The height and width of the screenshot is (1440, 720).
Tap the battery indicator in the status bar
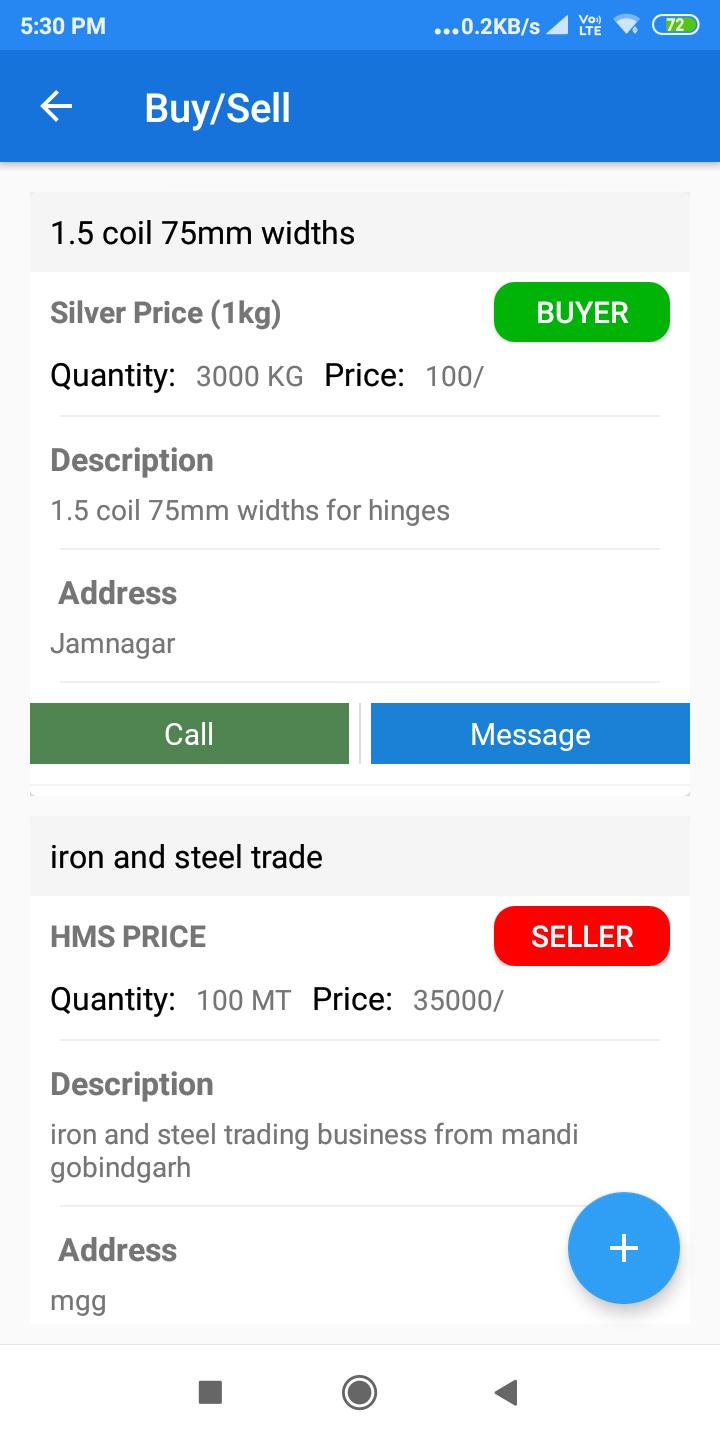(x=675, y=26)
